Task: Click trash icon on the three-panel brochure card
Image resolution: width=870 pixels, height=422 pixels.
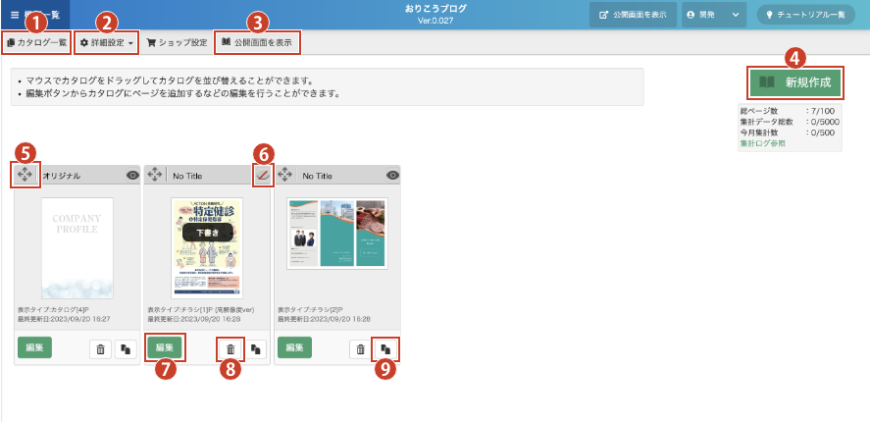Action: coord(360,349)
